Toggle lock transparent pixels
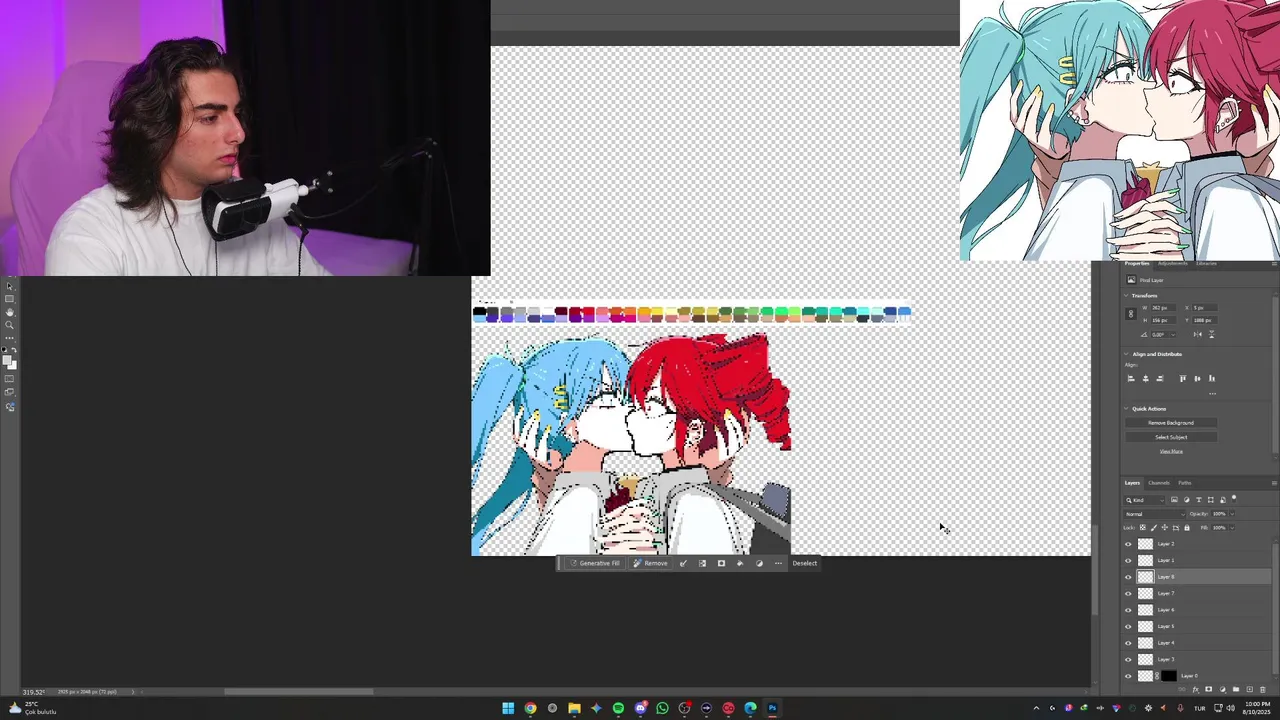Viewport: 1280px width, 720px height. (1142, 528)
